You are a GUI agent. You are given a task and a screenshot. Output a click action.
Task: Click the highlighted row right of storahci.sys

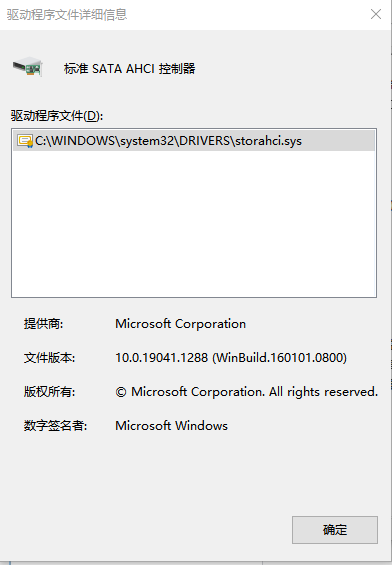coord(339,141)
